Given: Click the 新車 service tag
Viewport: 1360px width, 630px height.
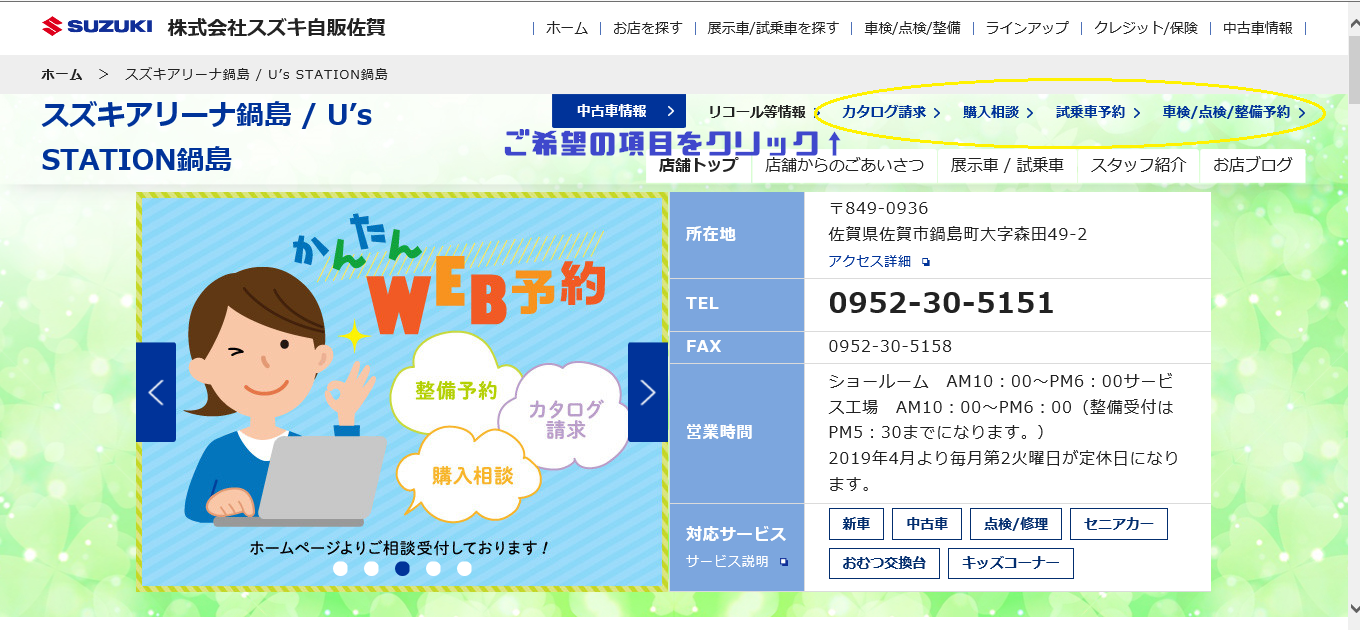Looking at the screenshot, I should click(x=856, y=524).
